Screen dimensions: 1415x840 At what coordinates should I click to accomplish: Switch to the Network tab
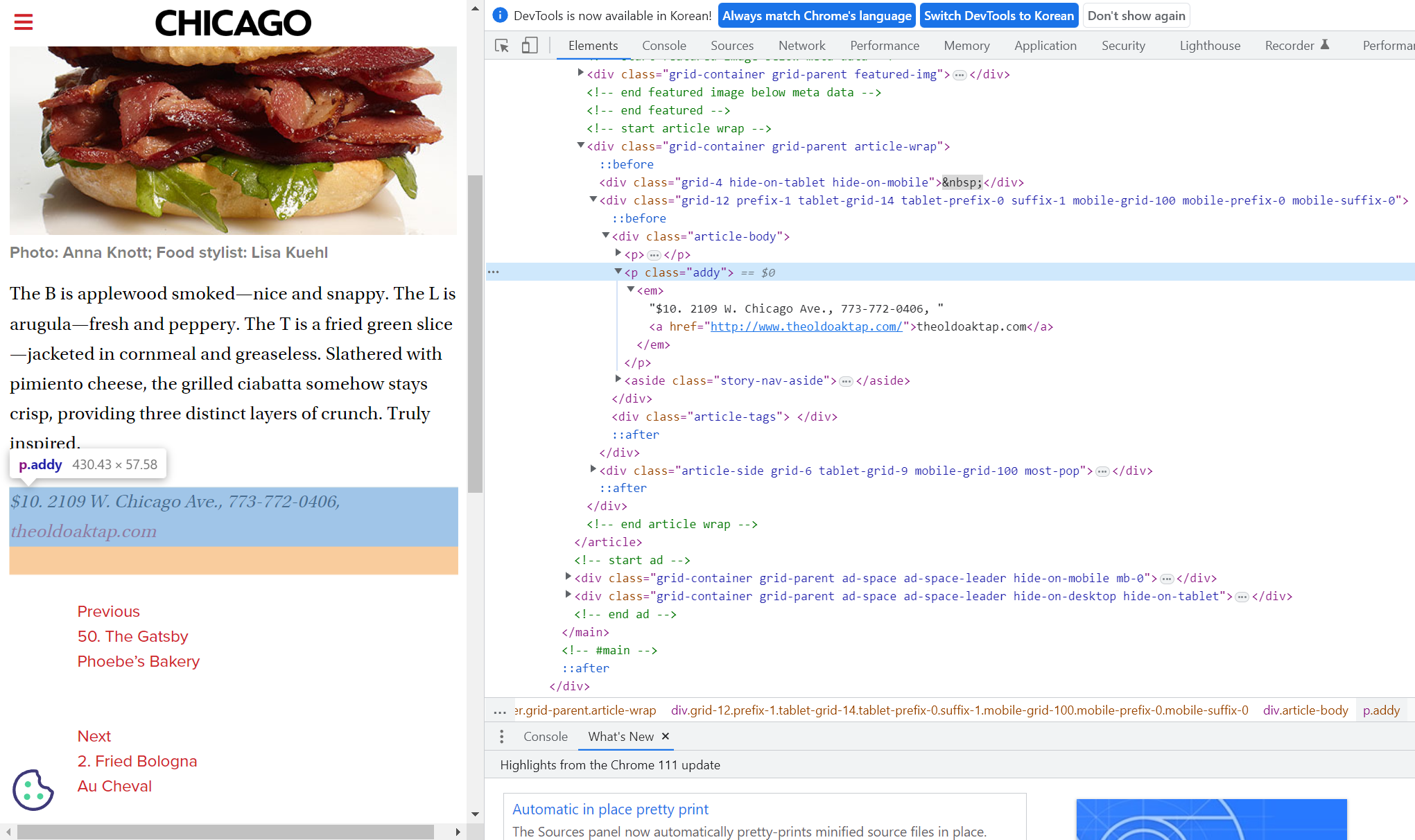801,46
